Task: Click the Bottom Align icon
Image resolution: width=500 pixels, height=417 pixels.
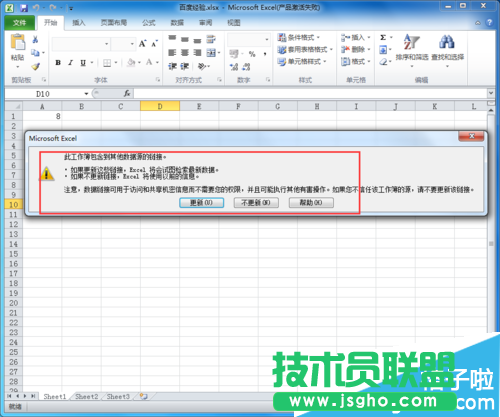Action: 197,40
